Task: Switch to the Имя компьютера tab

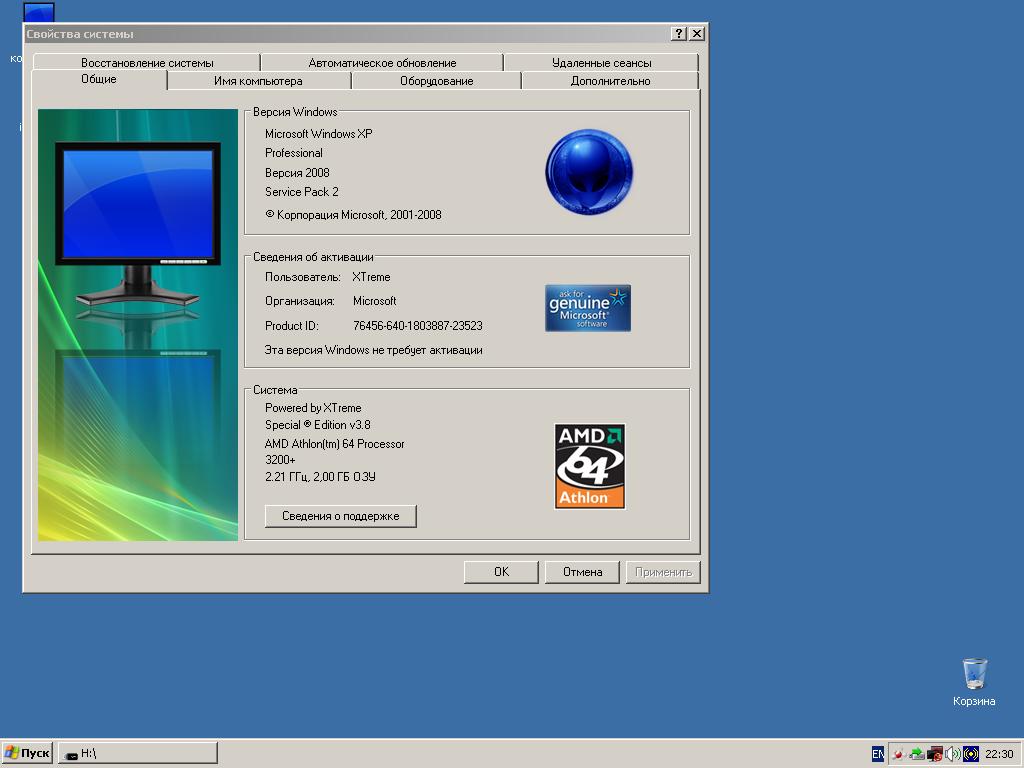Action: [x=258, y=81]
